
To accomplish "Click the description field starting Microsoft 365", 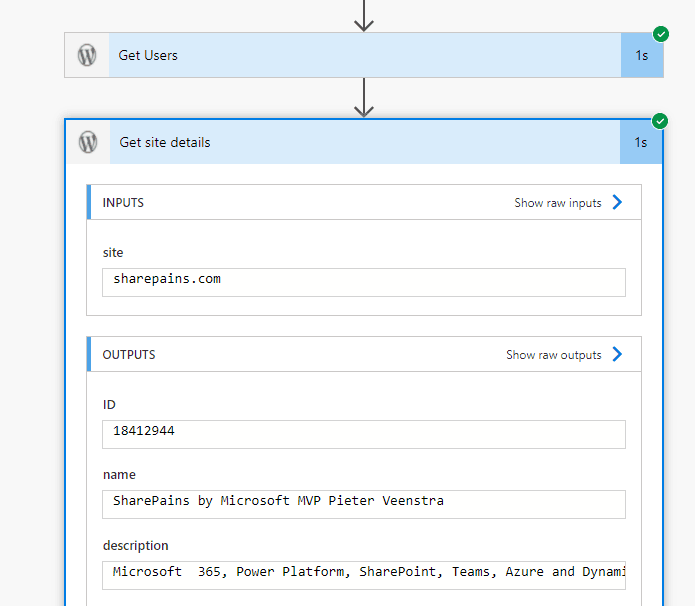I will (x=364, y=575).
